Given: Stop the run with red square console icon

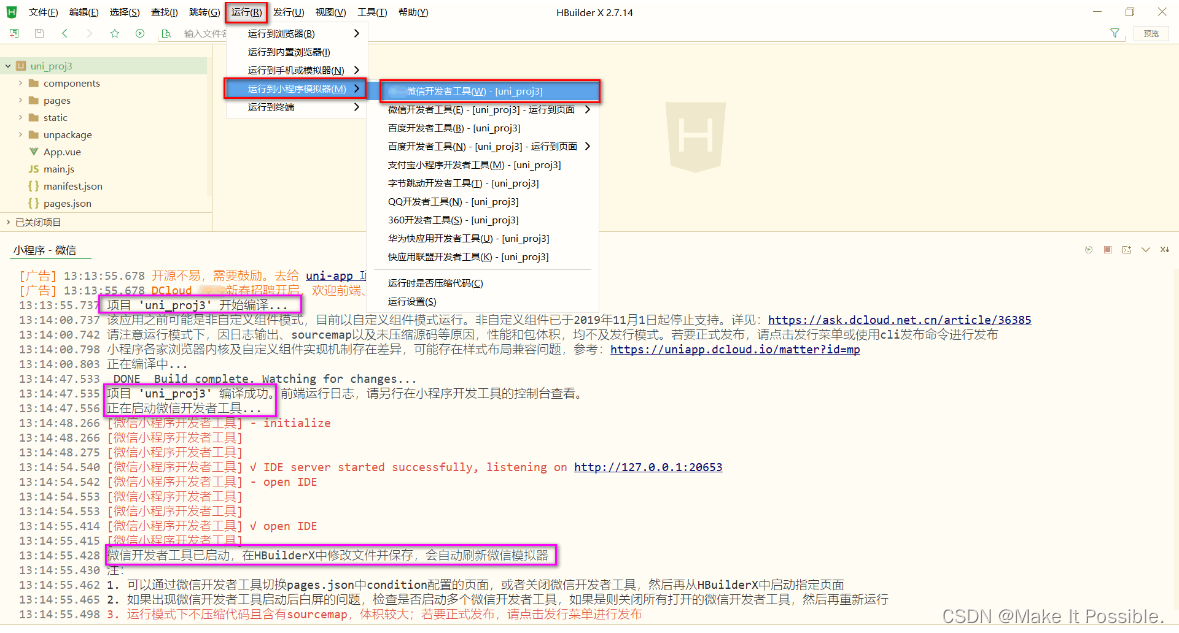Looking at the screenshot, I should (1108, 250).
